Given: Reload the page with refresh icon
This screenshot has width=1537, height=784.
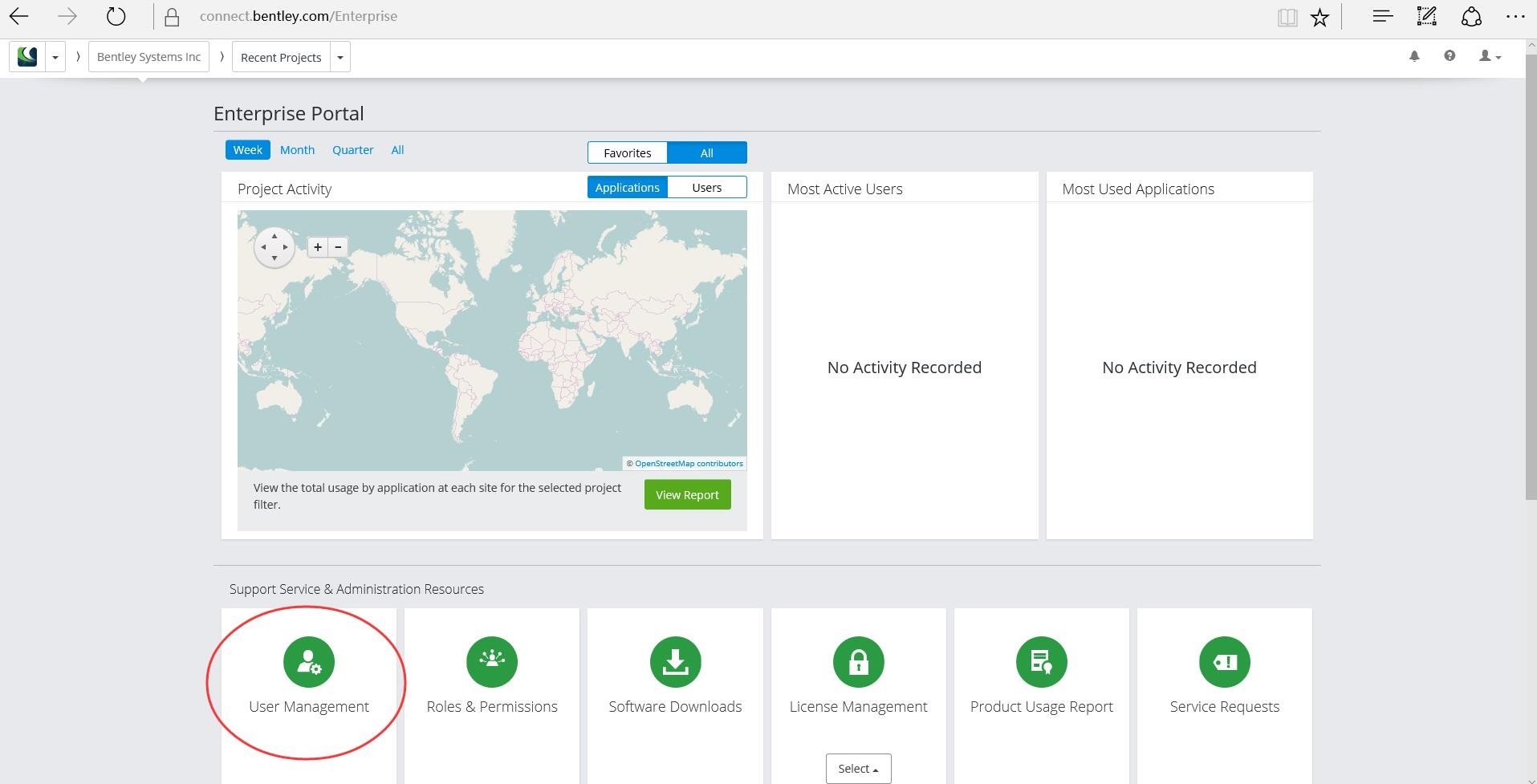Looking at the screenshot, I should (x=116, y=16).
